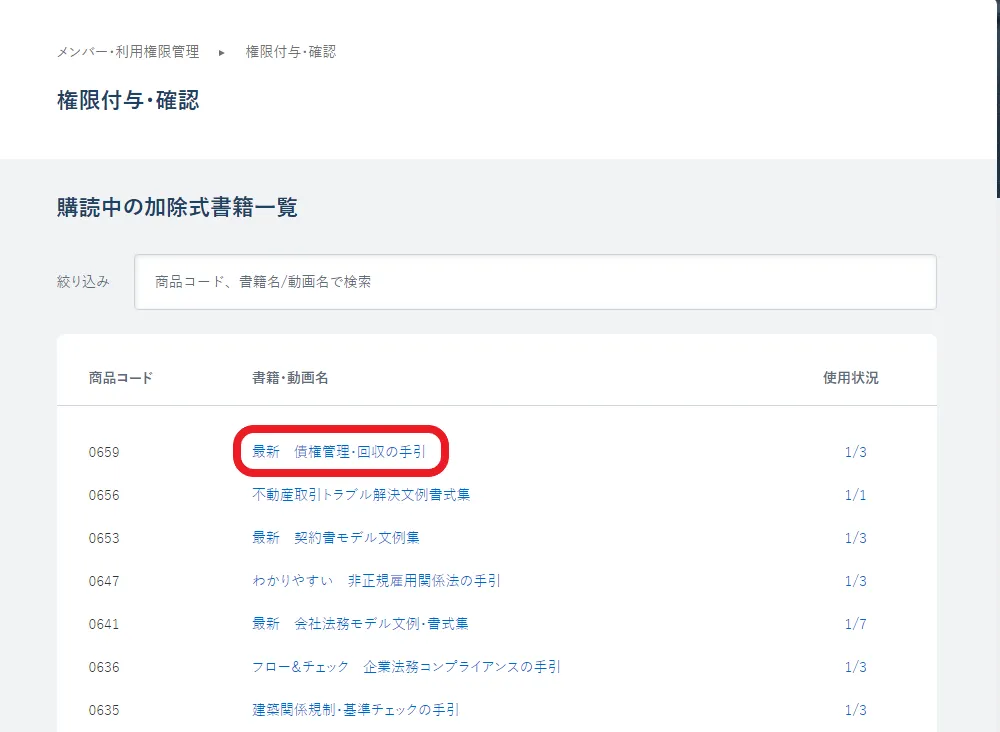
Task: Click the 使用状況 column header
Action: [851, 378]
